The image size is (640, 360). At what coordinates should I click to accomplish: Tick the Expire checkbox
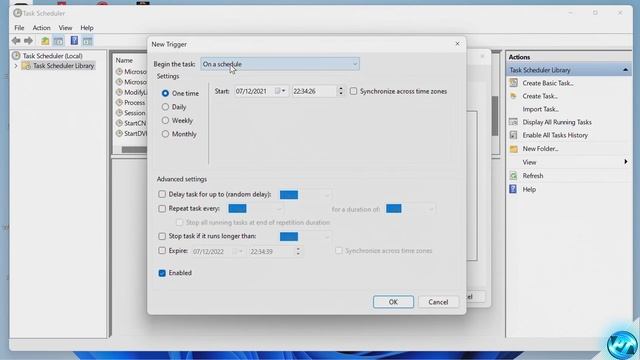pyautogui.click(x=162, y=251)
